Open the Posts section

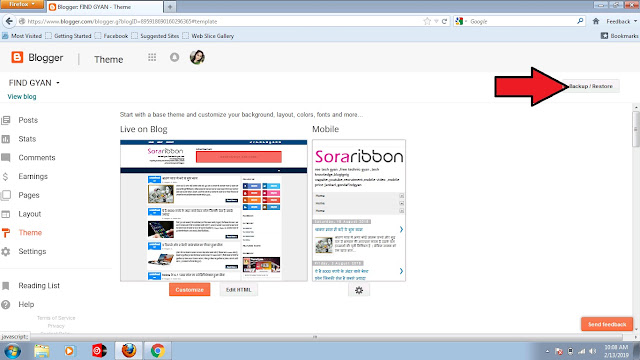pos(28,120)
